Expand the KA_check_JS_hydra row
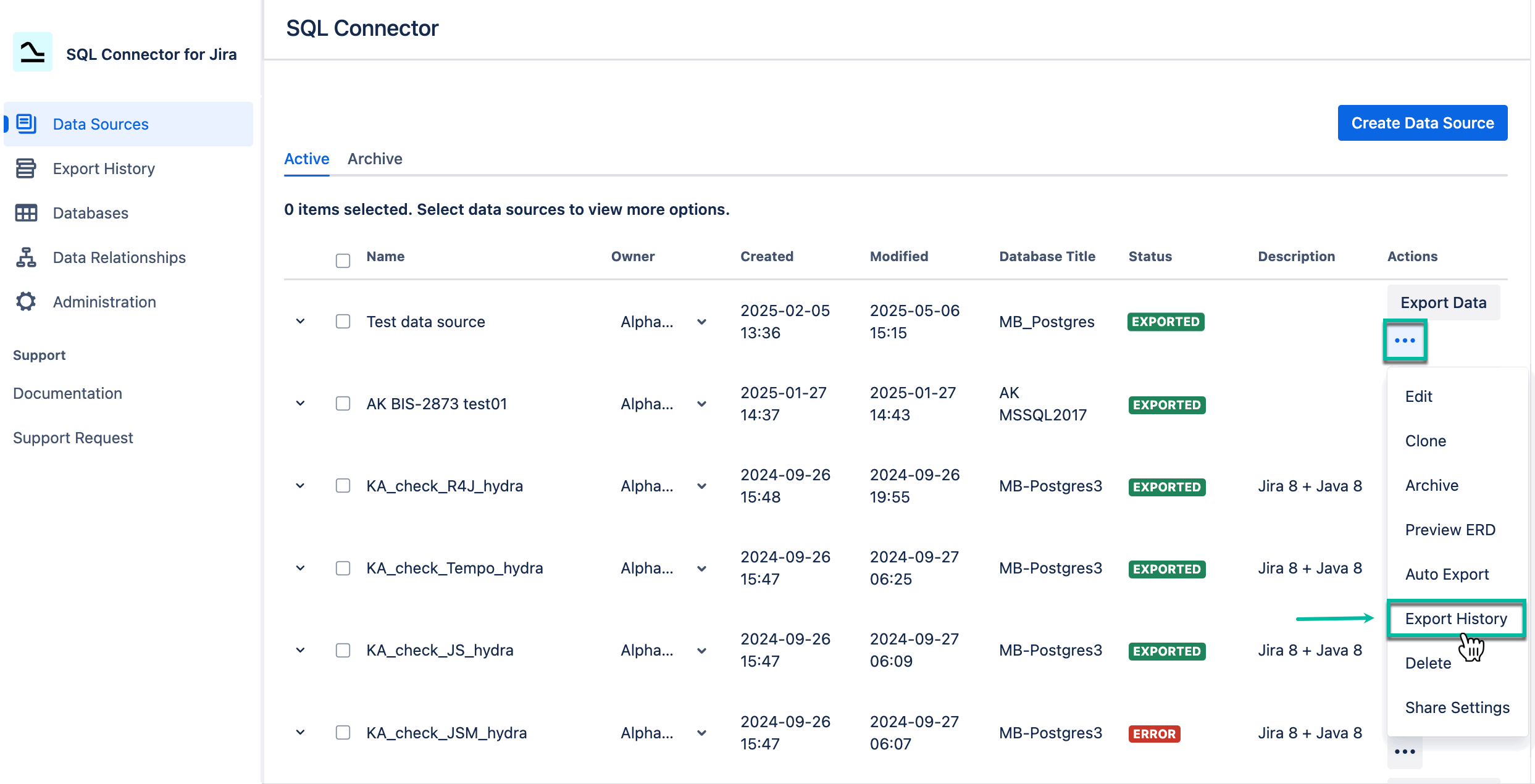 tap(300, 650)
